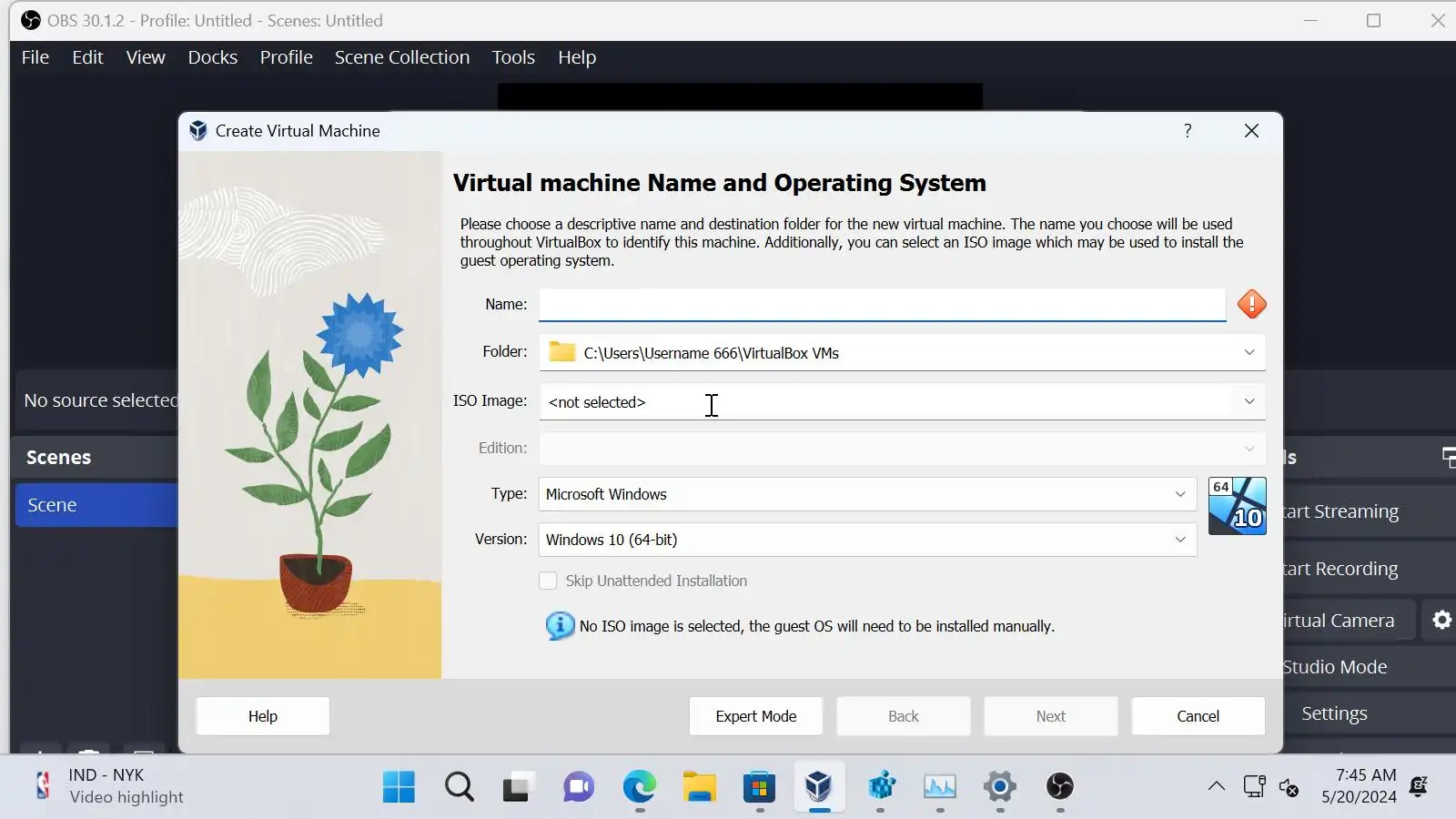Toggle Skip Unattended Installation checkbox
The image size is (1456, 819).
pos(548,581)
